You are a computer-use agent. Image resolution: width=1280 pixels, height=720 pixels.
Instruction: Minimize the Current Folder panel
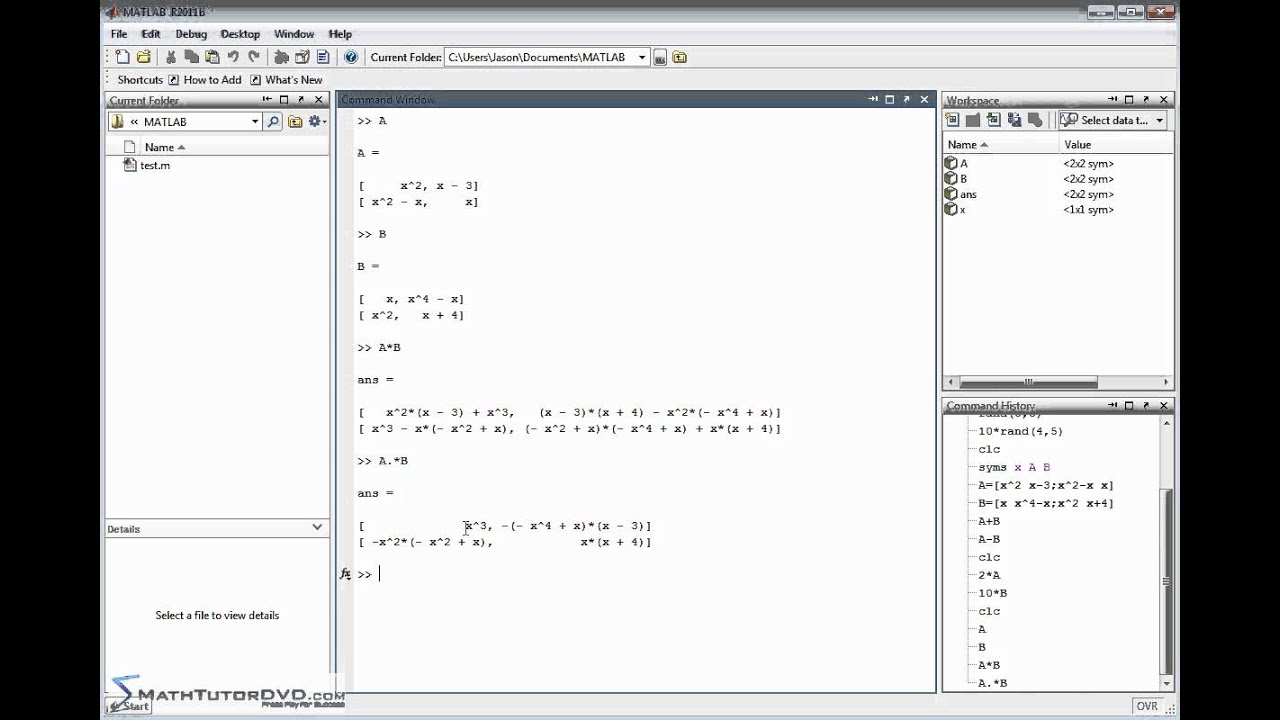(267, 99)
